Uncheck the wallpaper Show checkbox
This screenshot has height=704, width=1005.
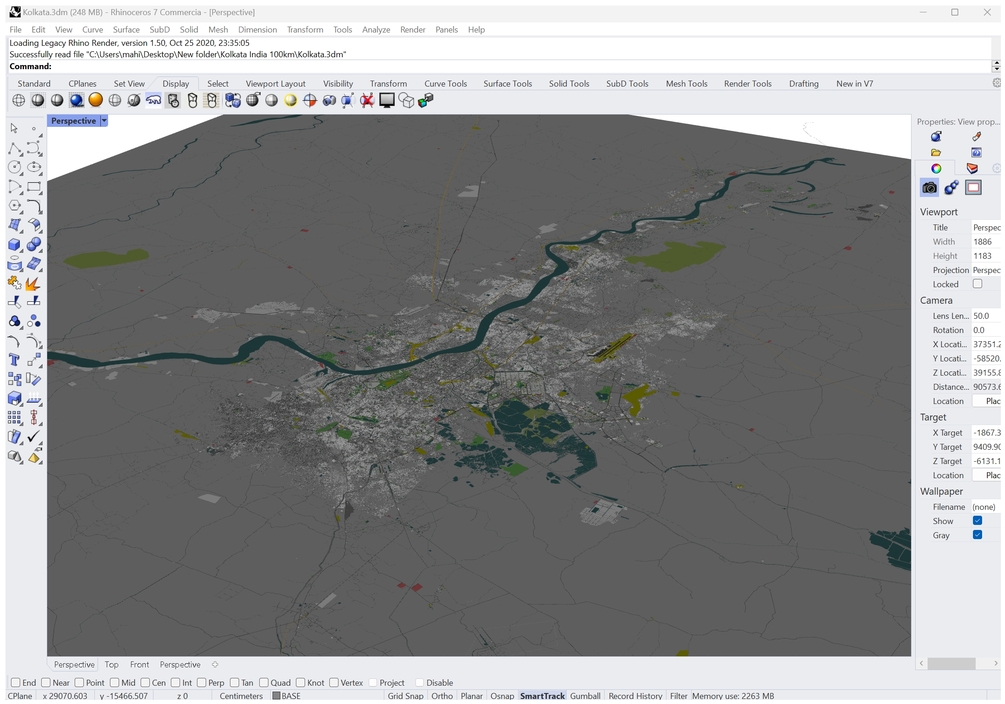pos(978,521)
